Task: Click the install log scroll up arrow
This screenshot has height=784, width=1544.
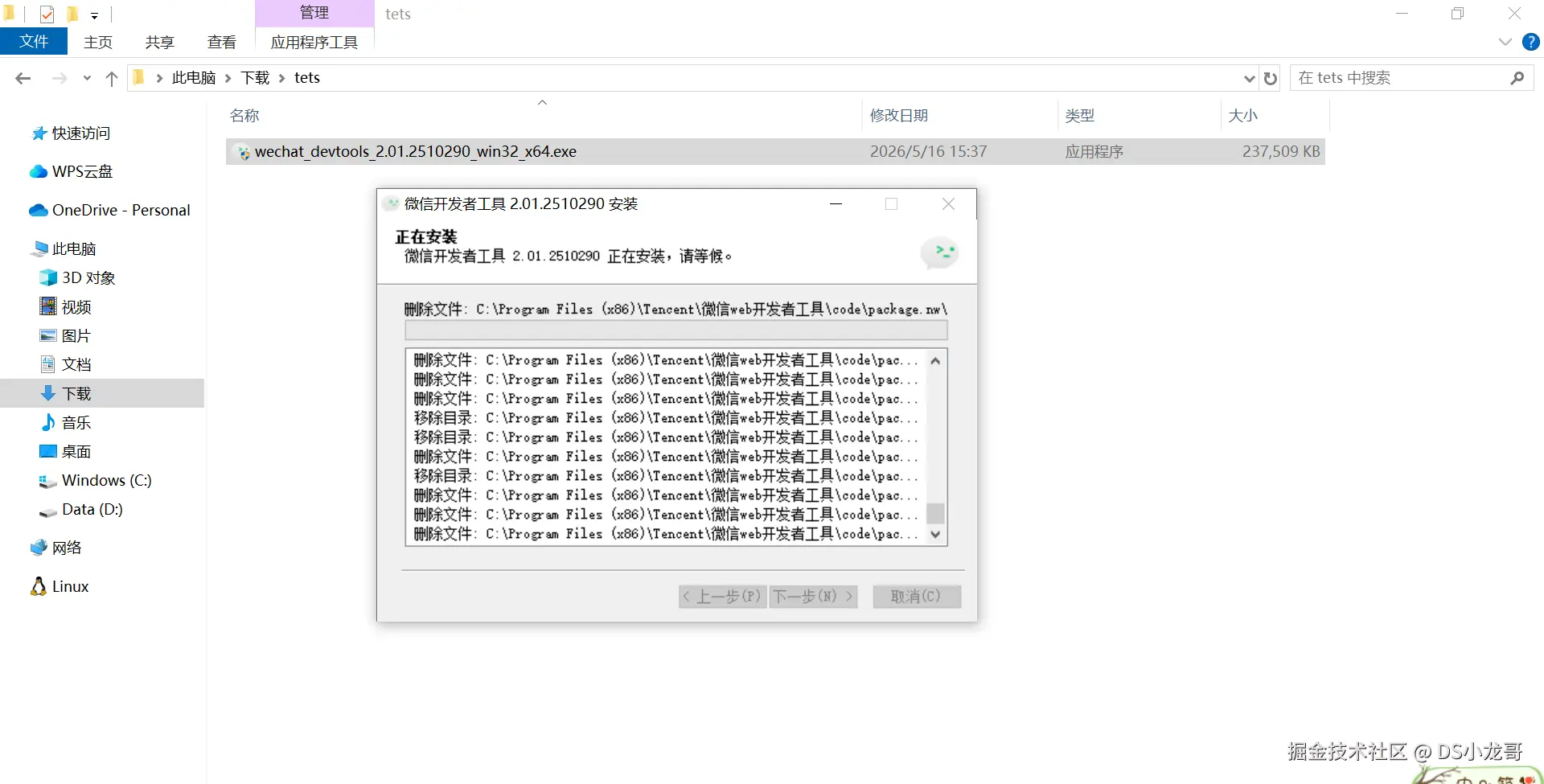Action: point(935,361)
